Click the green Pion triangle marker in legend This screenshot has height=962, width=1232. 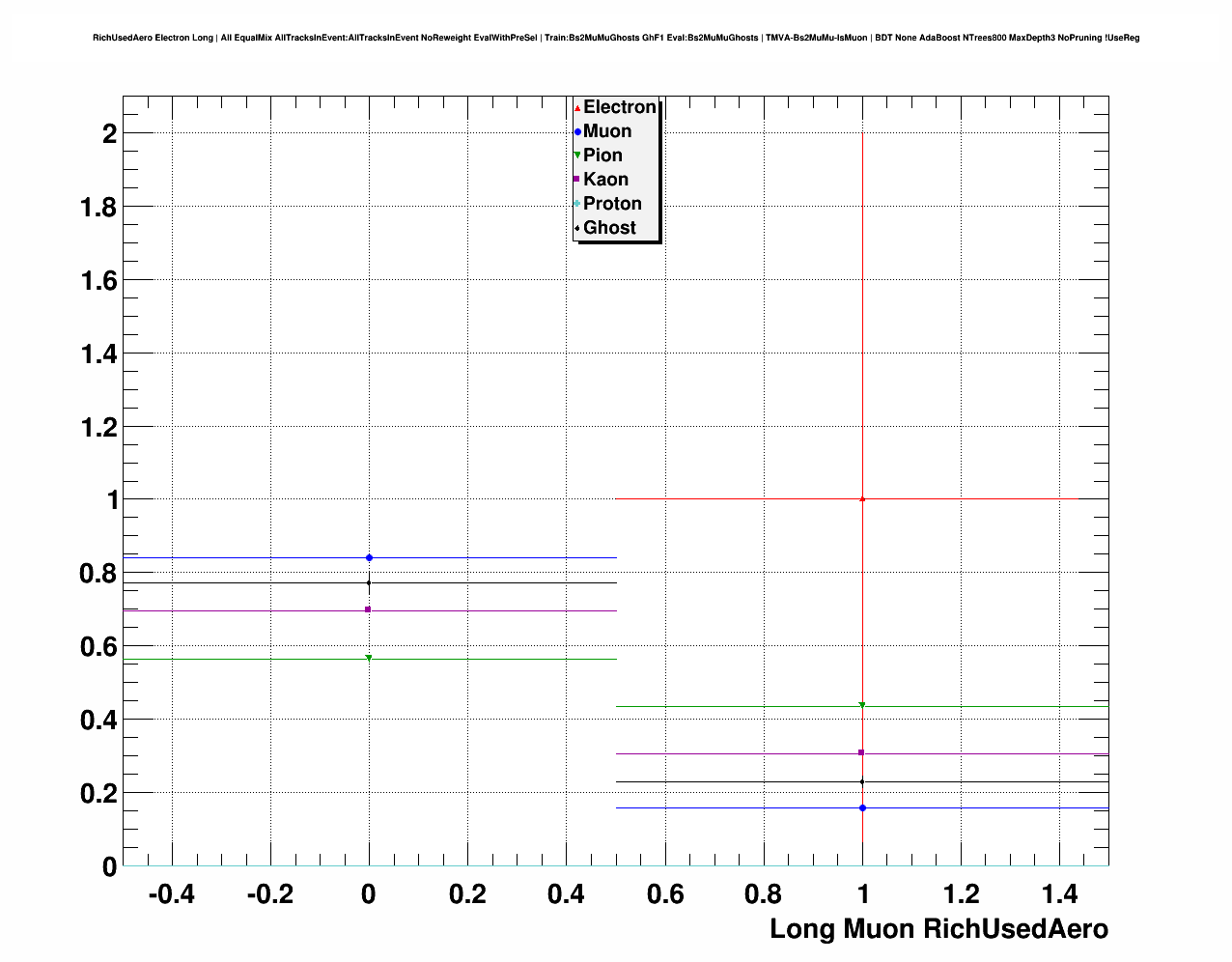coord(577,156)
